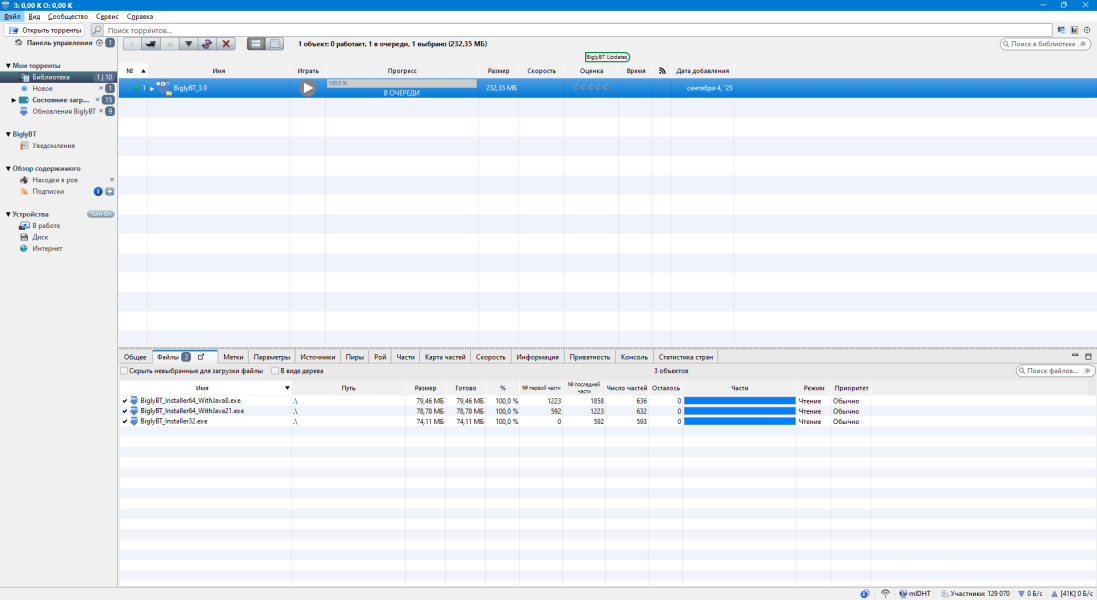Check the 'В виде дерева' checkbox

tap(274, 371)
